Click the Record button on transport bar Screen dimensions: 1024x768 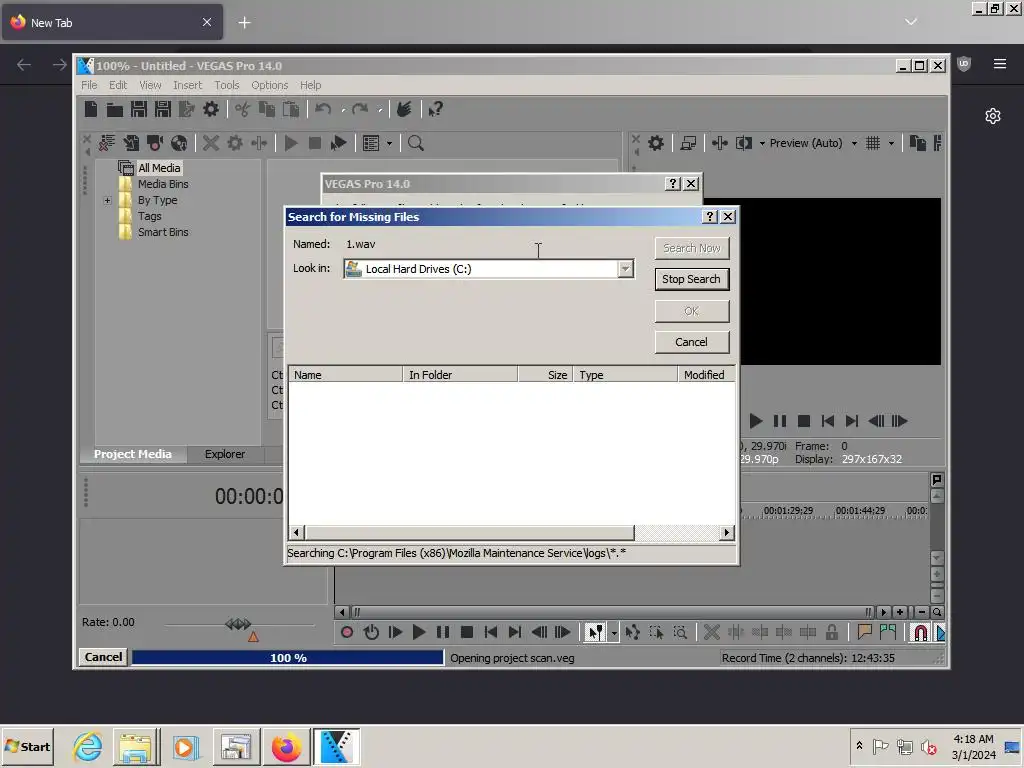coord(347,632)
